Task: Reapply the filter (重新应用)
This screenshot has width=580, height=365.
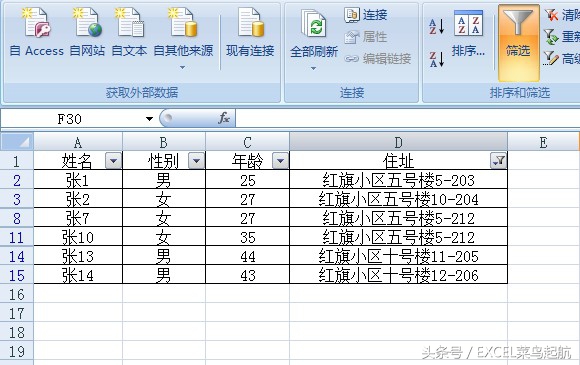Action: [562, 37]
